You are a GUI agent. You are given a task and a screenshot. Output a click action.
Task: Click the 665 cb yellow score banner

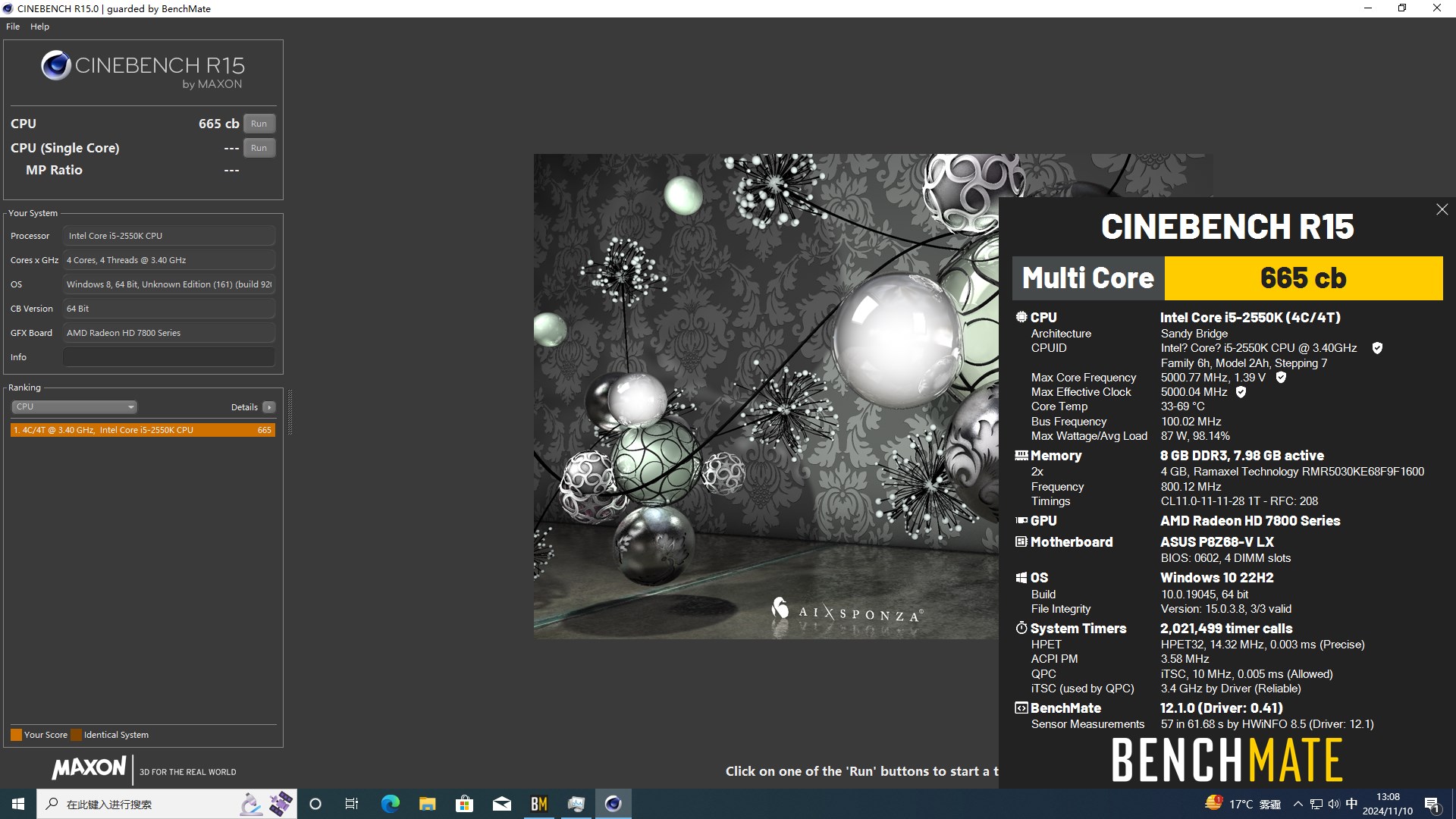click(x=1303, y=278)
